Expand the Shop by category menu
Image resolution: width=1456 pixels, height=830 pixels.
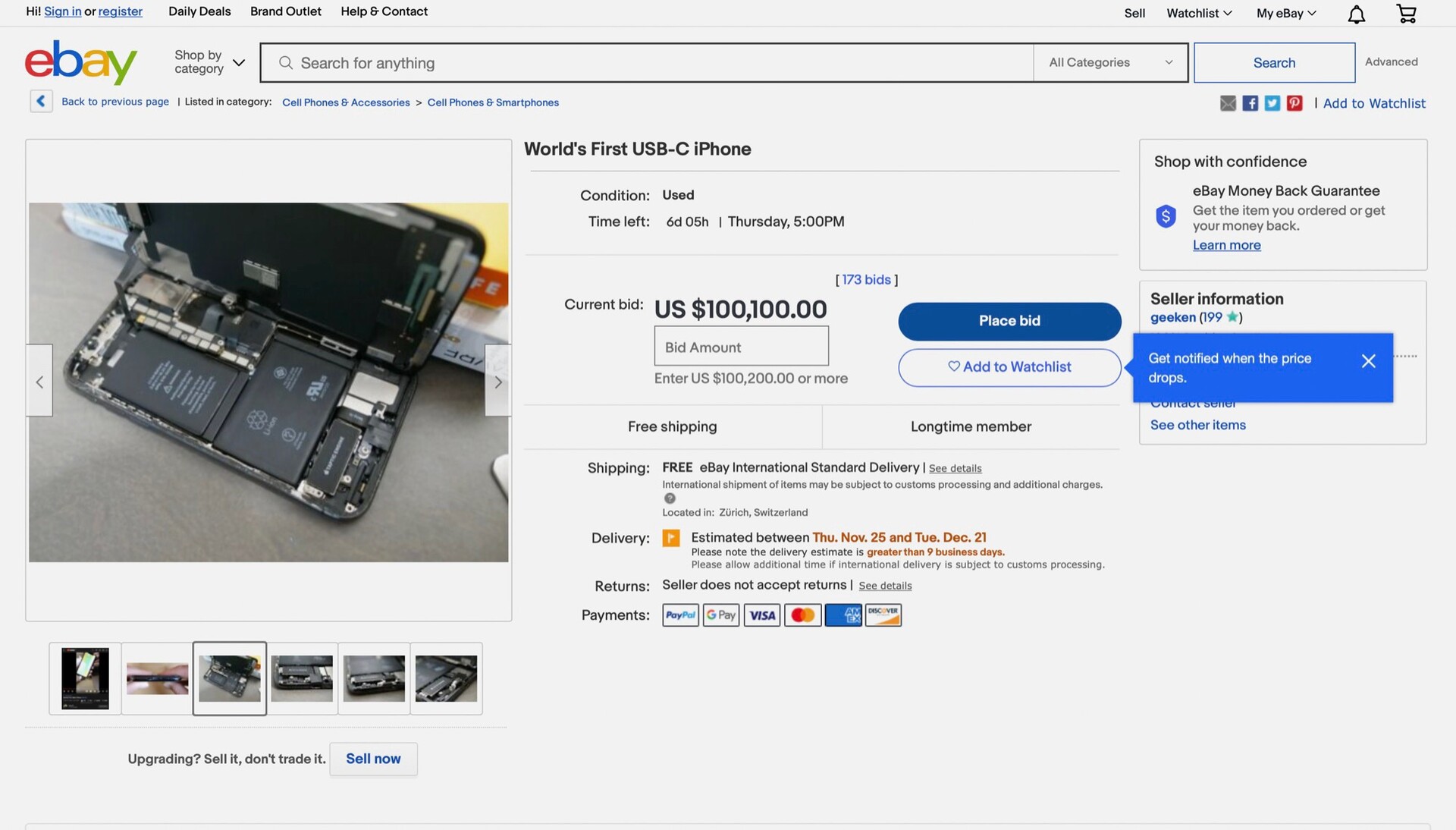click(209, 62)
